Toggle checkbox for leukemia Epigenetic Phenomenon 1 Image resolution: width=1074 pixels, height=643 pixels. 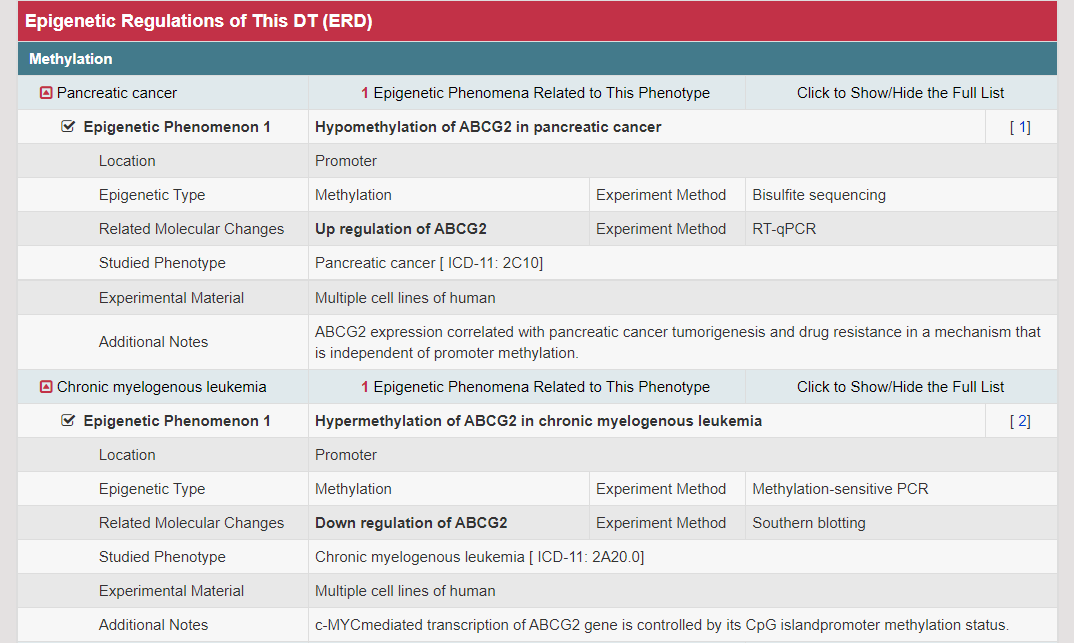coord(68,421)
